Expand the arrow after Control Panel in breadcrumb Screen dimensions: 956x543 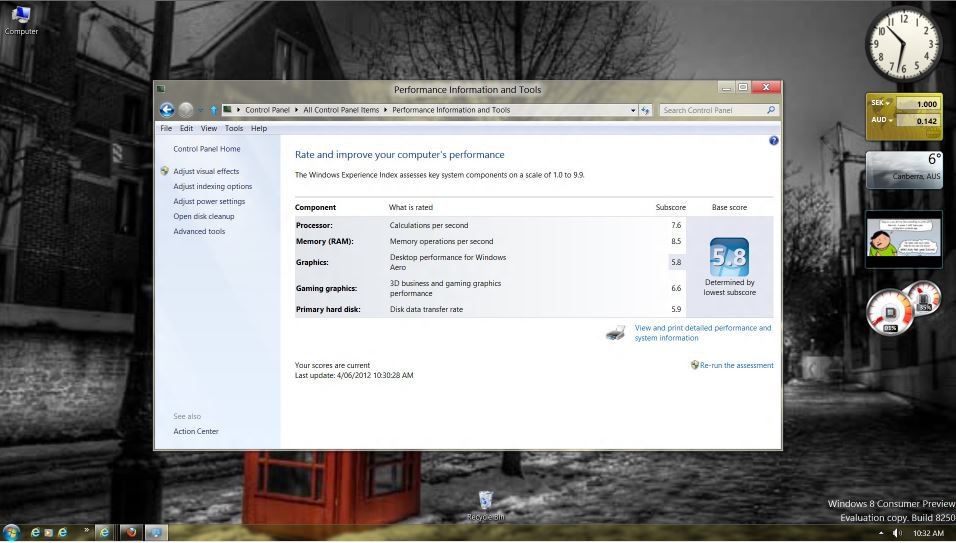(297, 110)
